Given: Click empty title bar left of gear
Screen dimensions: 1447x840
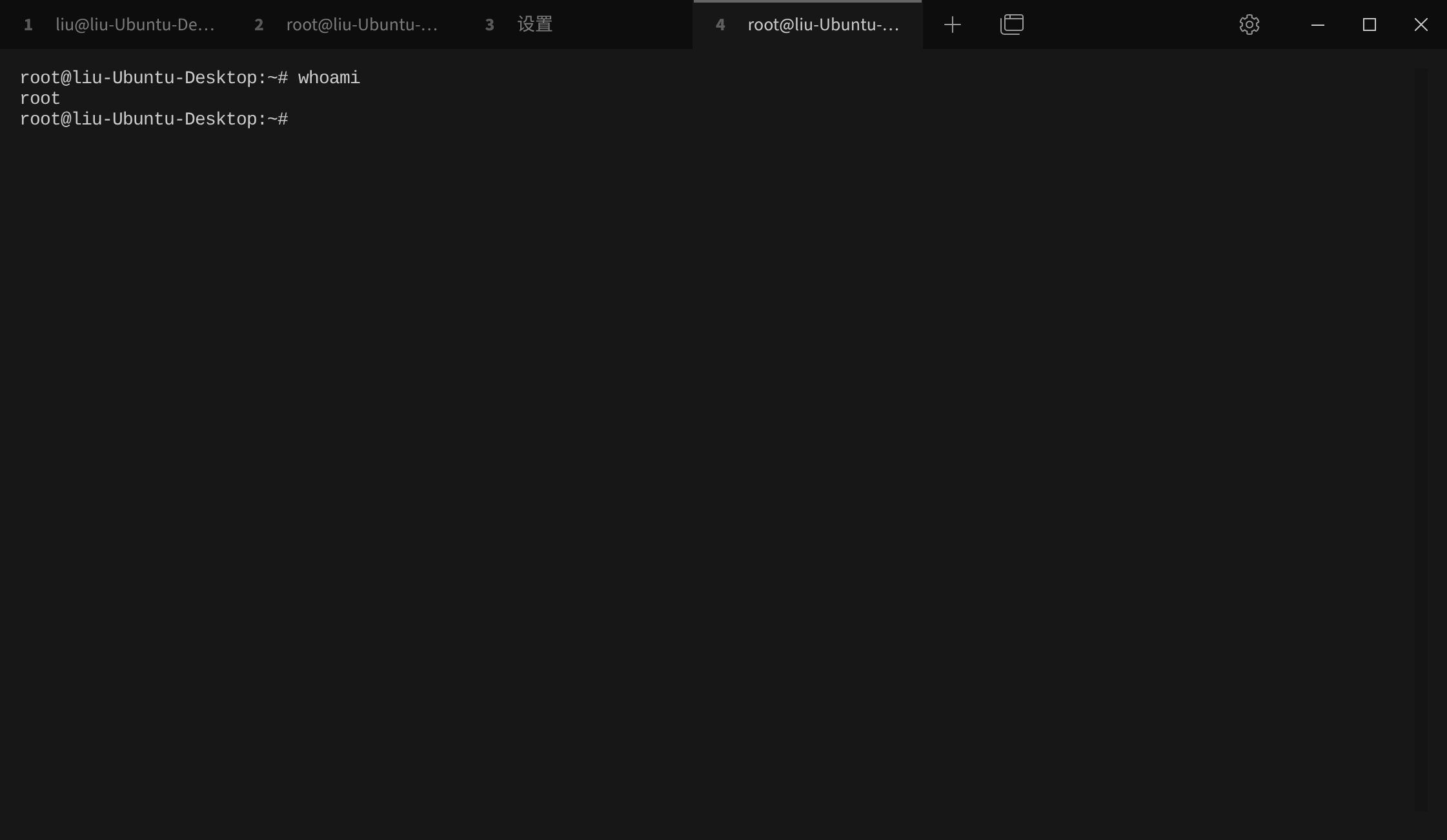Looking at the screenshot, I should [x=1129, y=25].
